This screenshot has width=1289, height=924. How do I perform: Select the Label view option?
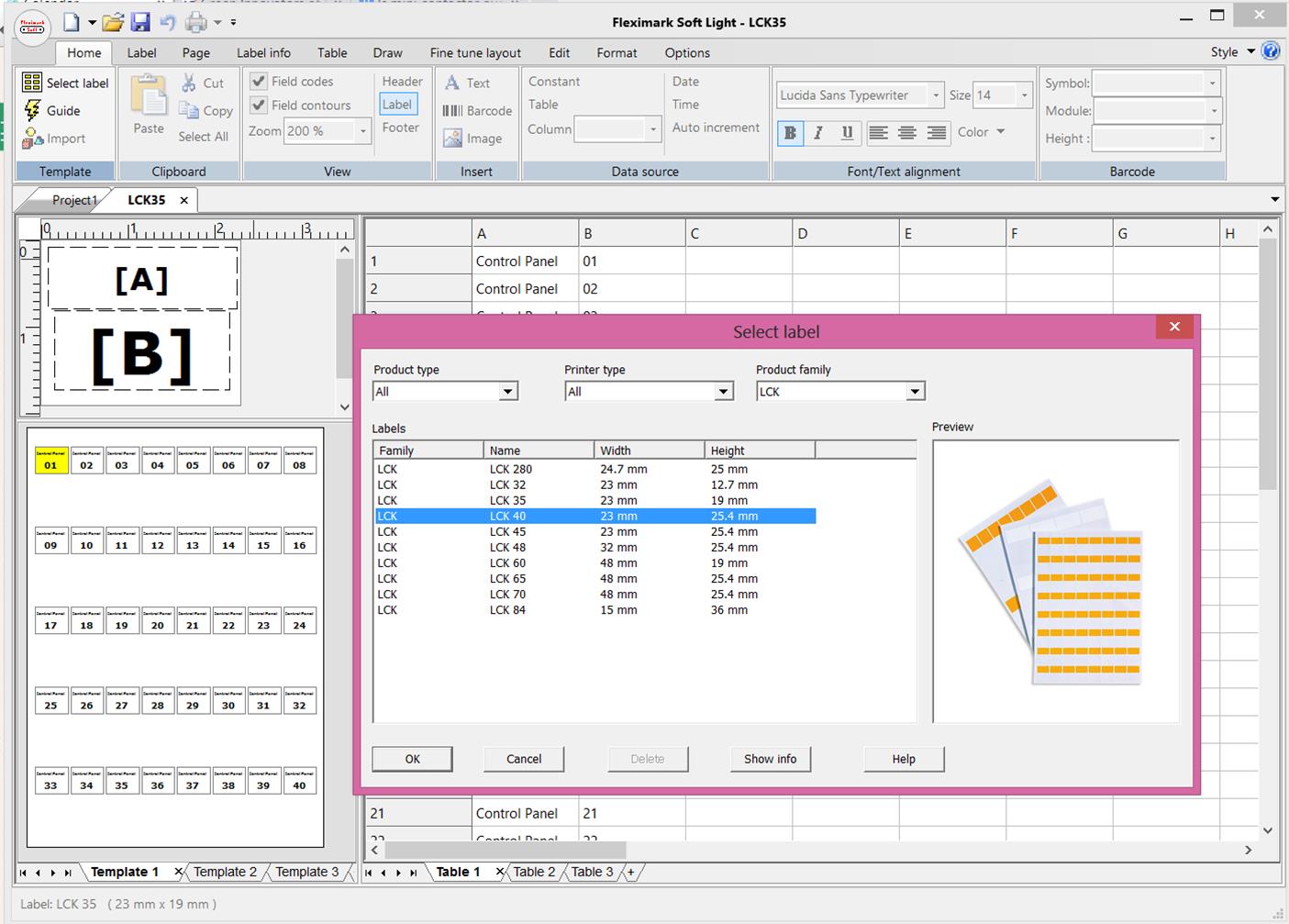[x=397, y=105]
